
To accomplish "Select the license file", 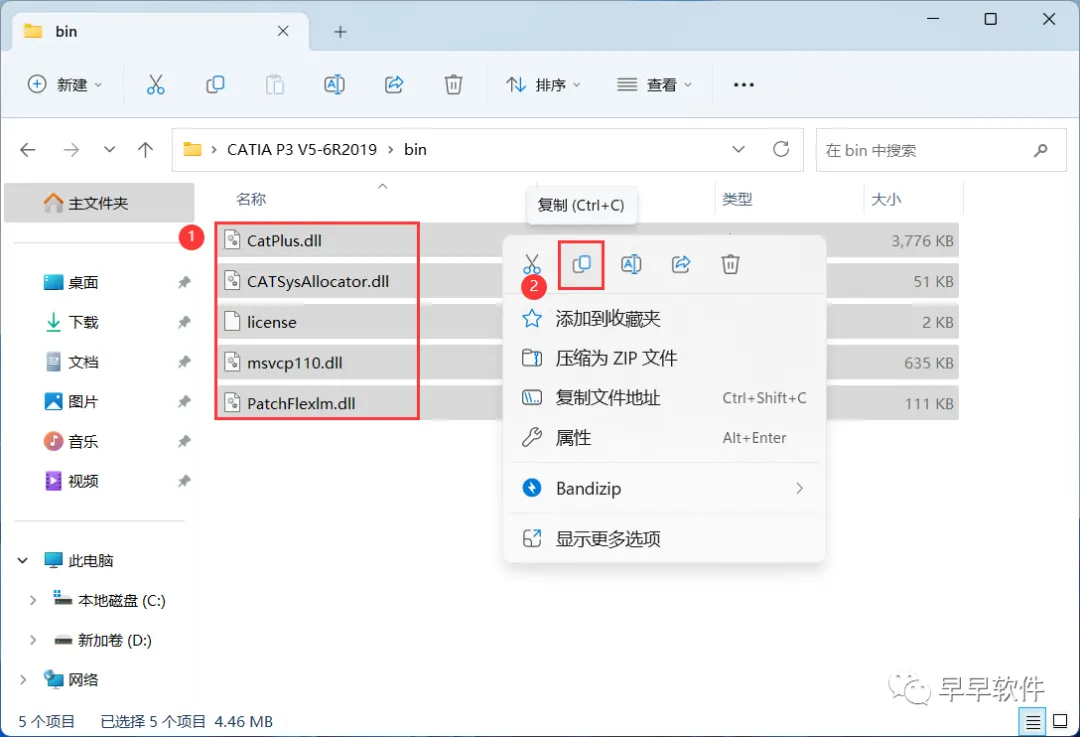I will tap(271, 322).
